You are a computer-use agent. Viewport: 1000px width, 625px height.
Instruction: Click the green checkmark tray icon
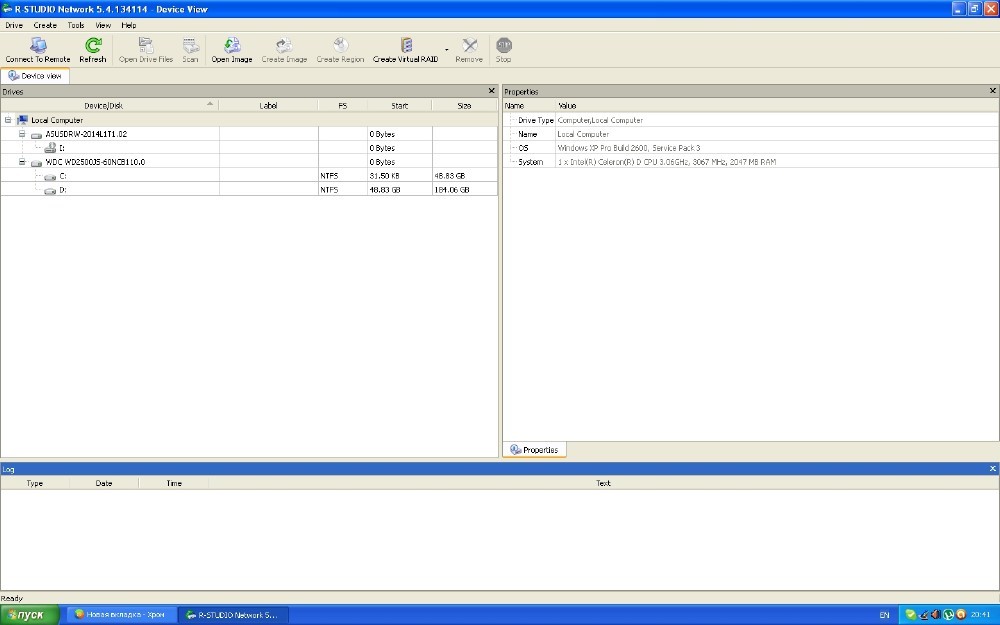pos(911,615)
